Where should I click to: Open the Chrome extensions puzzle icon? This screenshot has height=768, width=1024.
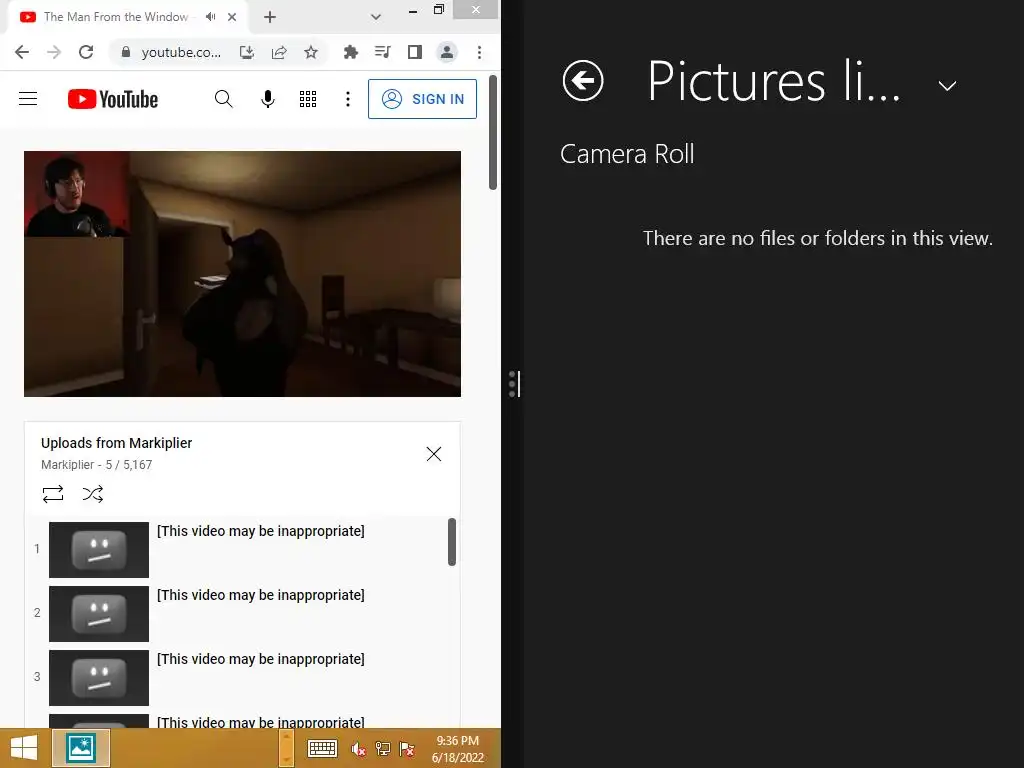[351, 52]
